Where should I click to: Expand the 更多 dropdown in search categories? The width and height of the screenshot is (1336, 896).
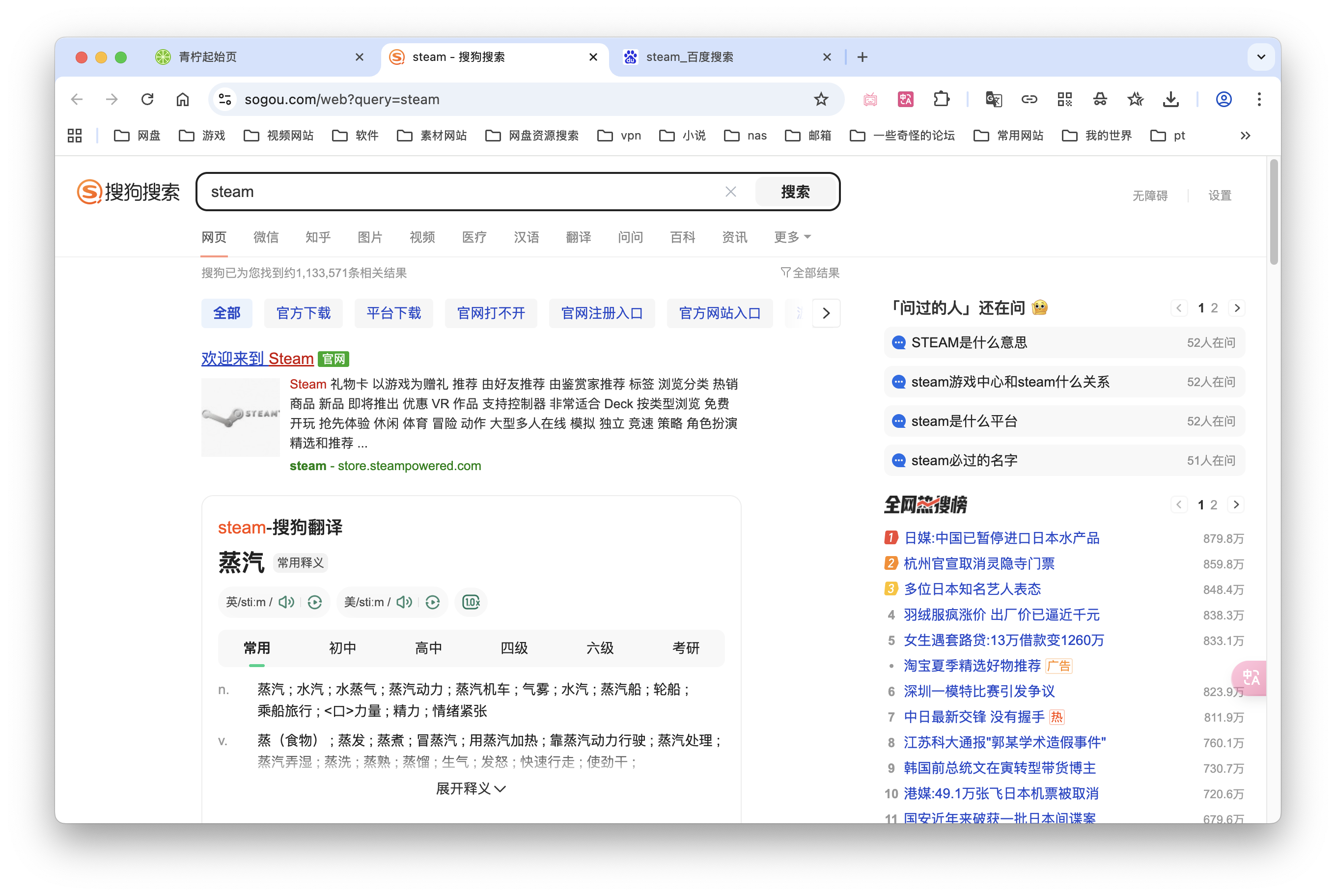(x=792, y=237)
